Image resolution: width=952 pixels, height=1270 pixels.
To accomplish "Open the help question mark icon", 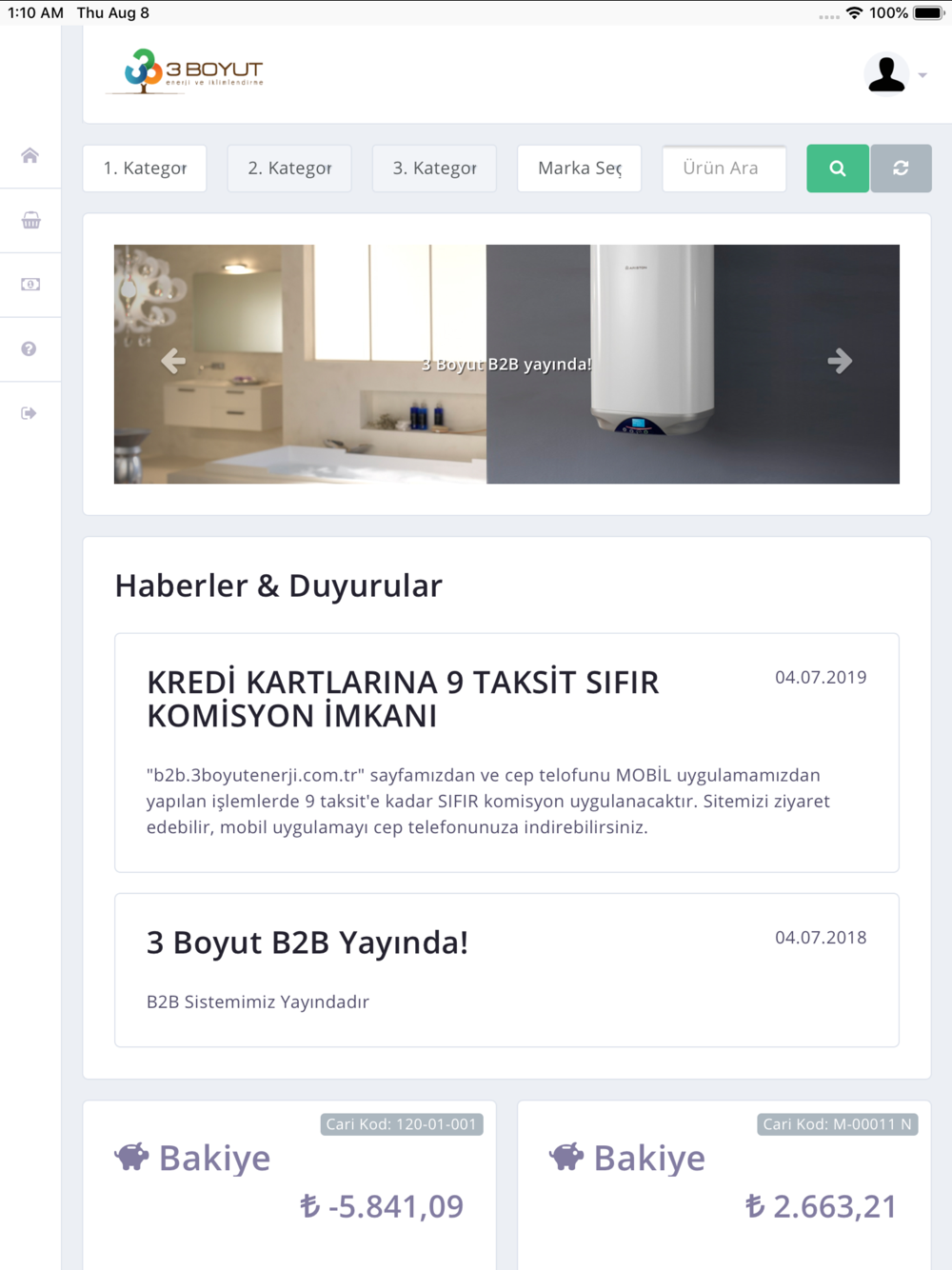I will 30,349.
